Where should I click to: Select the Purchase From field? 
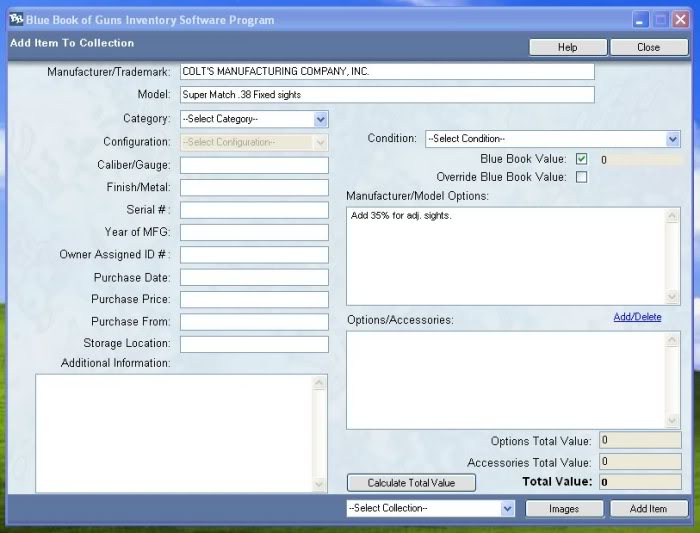[x=254, y=322]
